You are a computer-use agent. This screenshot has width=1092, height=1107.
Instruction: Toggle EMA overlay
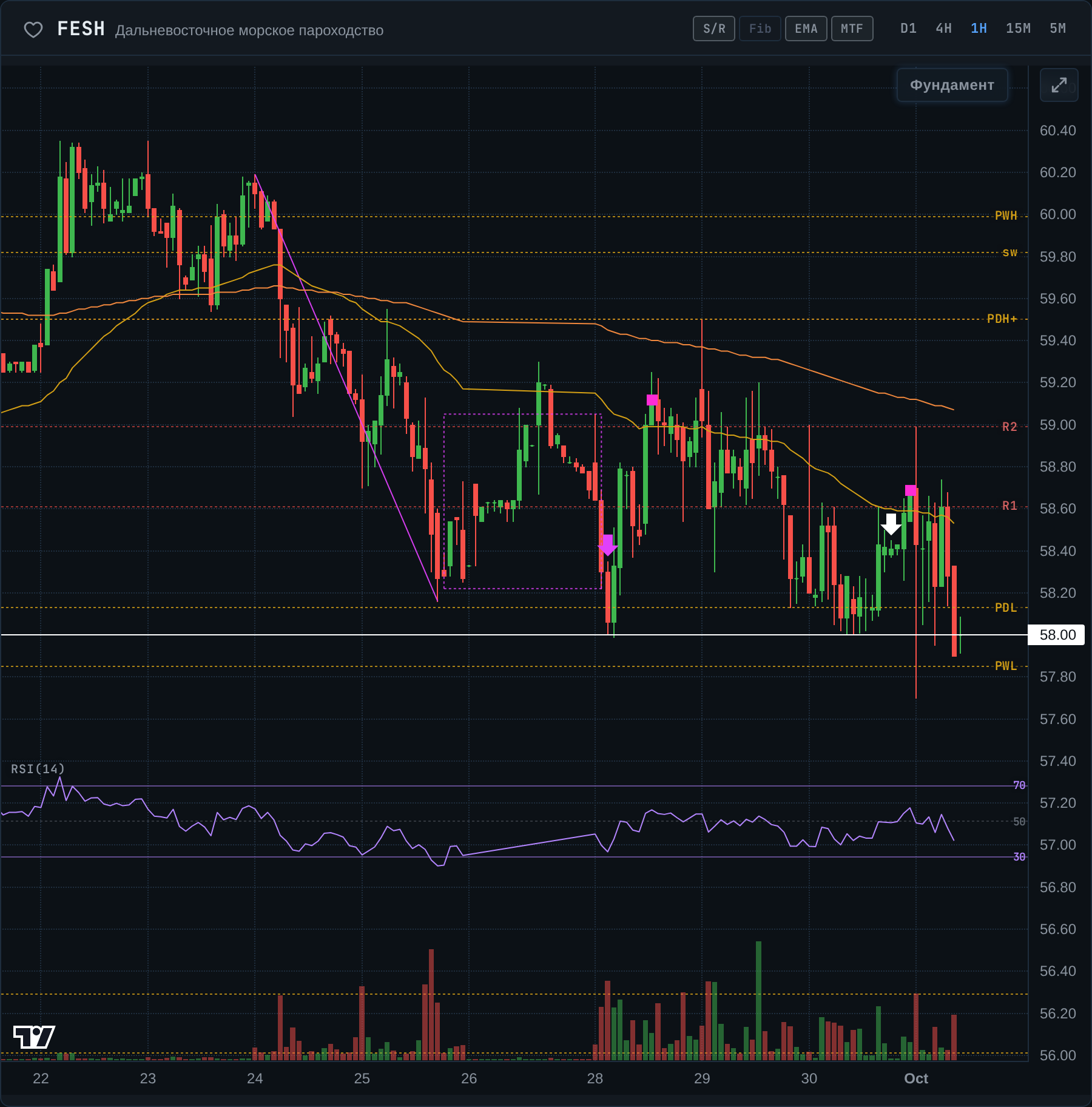pos(806,29)
